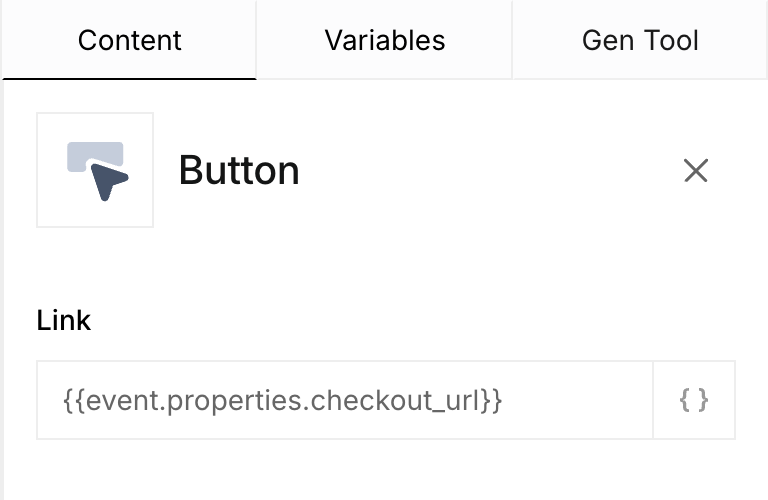Click the Link field label

tap(64, 321)
